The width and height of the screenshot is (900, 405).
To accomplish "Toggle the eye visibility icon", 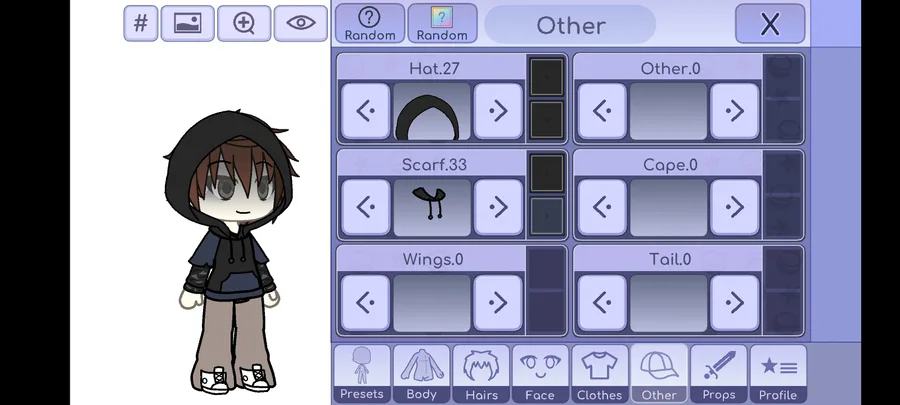I will (x=301, y=24).
